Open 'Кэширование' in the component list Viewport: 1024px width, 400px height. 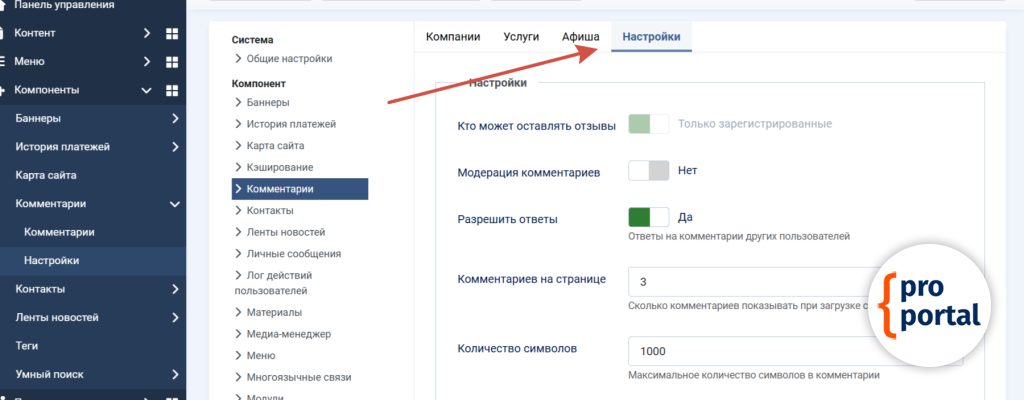280,167
